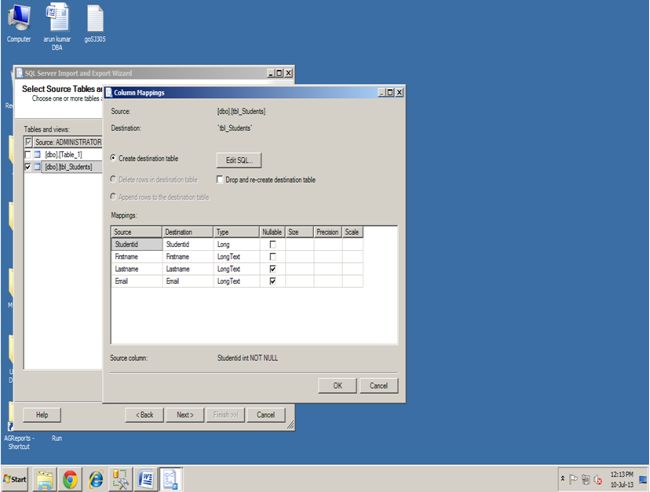650x492 pixels.
Task: Click the Long type cell for Studentid
Action: coord(237,244)
